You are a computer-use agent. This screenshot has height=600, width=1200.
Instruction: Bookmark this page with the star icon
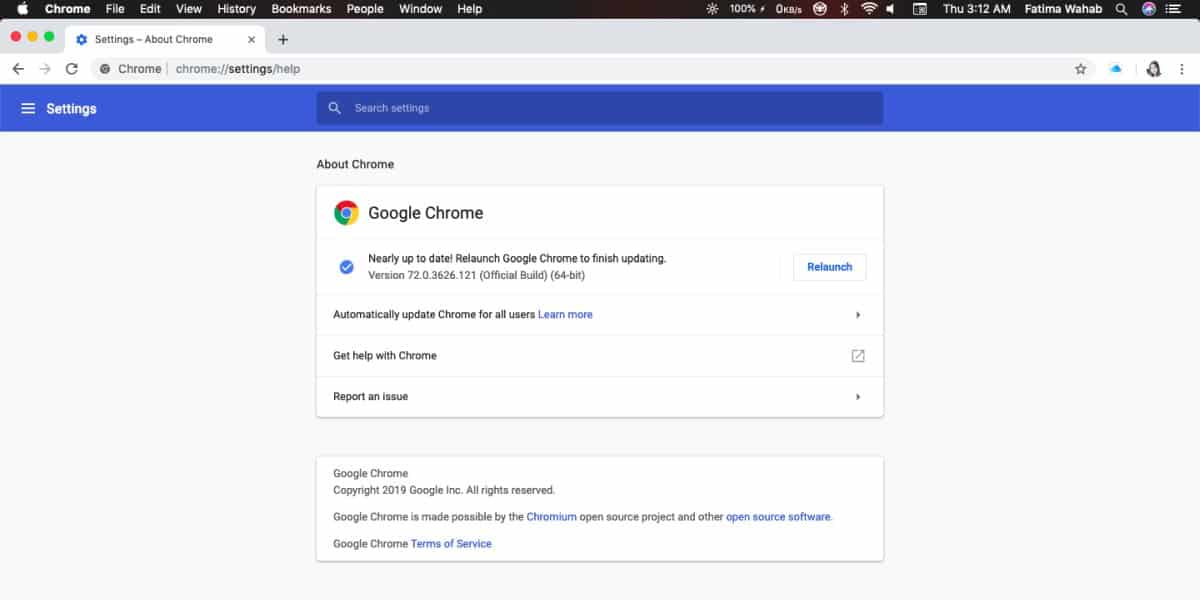point(1080,68)
